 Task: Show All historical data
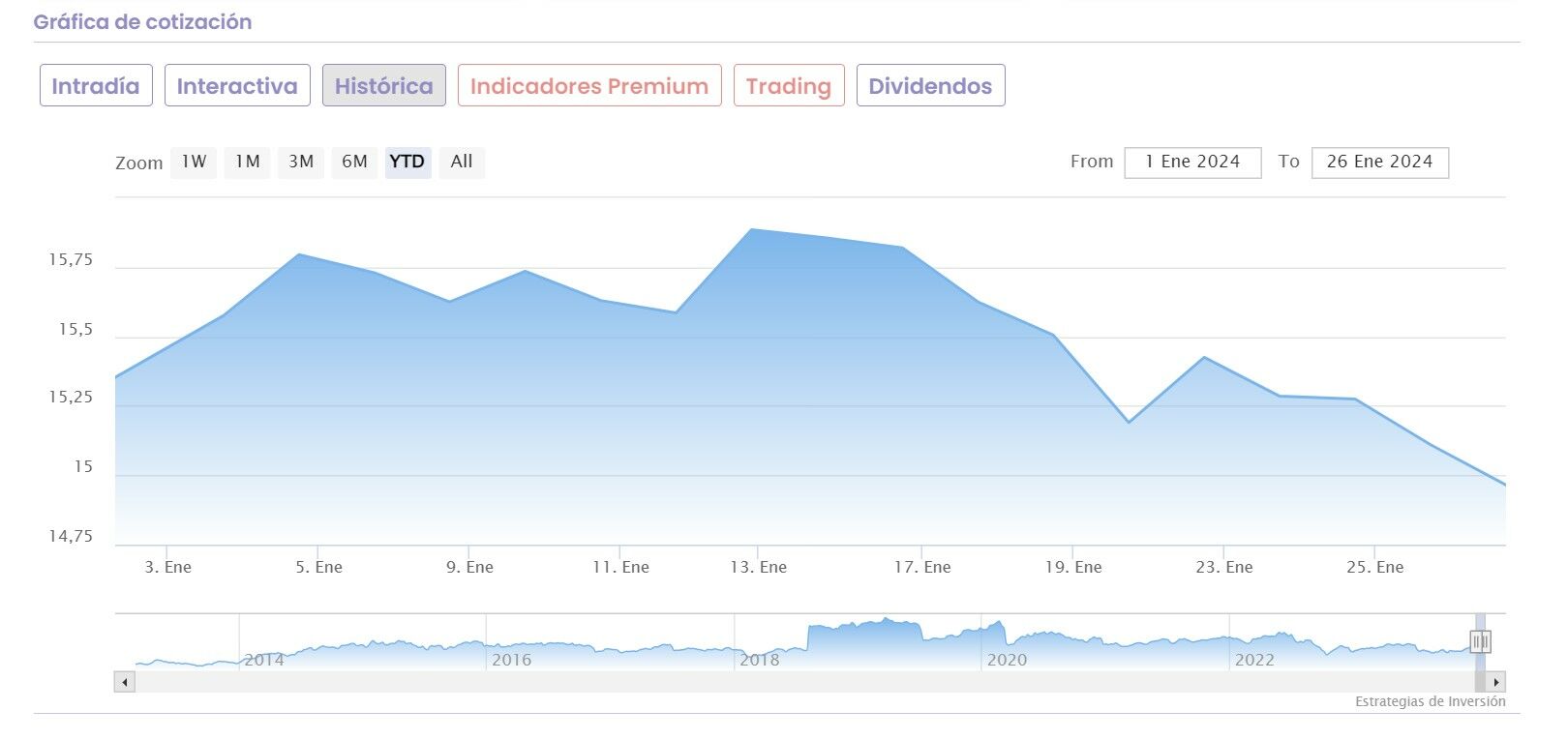point(462,162)
